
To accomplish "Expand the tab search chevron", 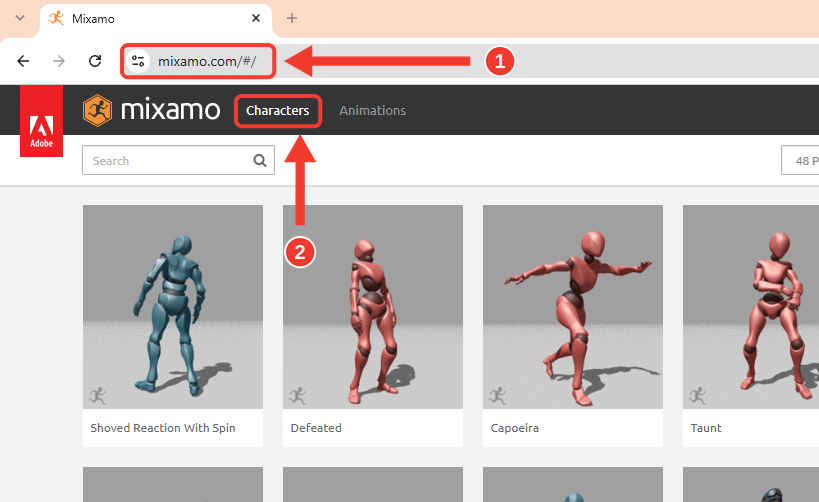I will pyautogui.click(x=20, y=18).
